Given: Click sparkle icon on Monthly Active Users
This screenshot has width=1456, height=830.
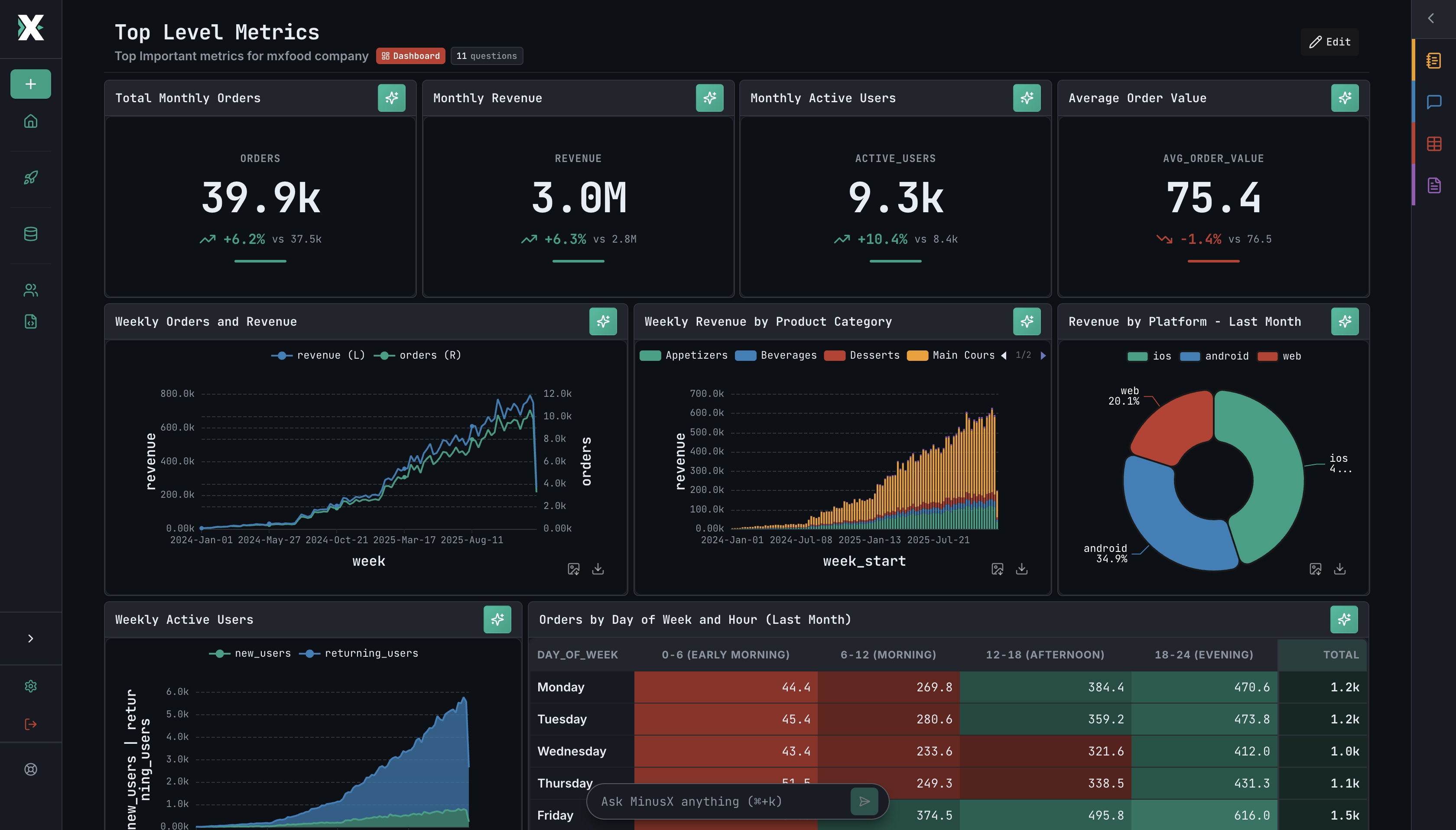Looking at the screenshot, I should (x=1027, y=98).
